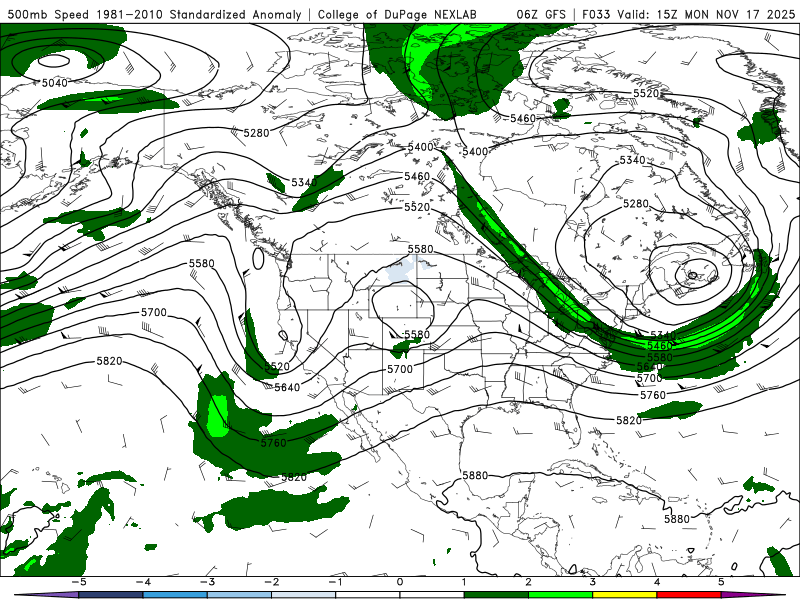Click the -4 legend label
800x600 pixels.
[x=142, y=582]
